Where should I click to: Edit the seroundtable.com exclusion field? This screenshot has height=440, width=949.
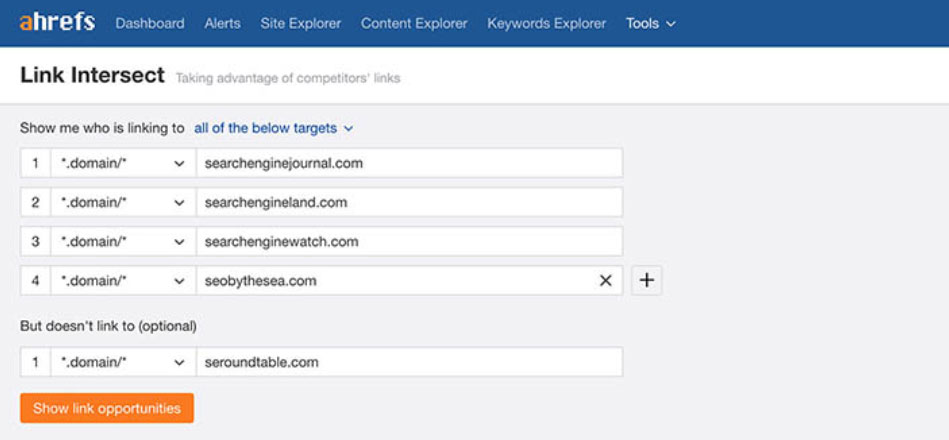click(408, 362)
